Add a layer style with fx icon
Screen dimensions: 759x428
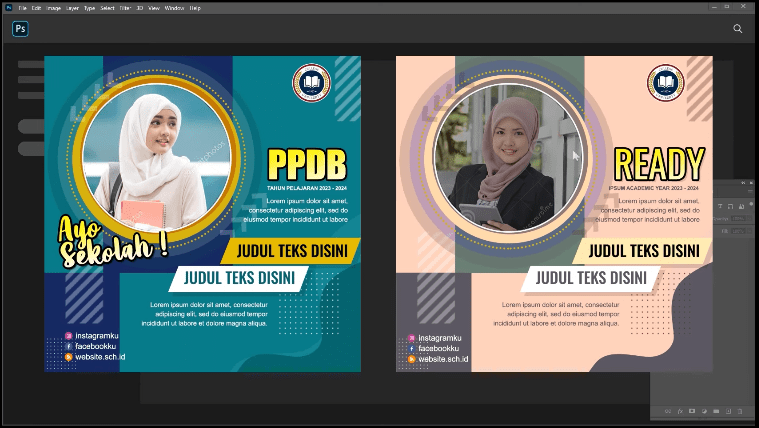point(679,411)
